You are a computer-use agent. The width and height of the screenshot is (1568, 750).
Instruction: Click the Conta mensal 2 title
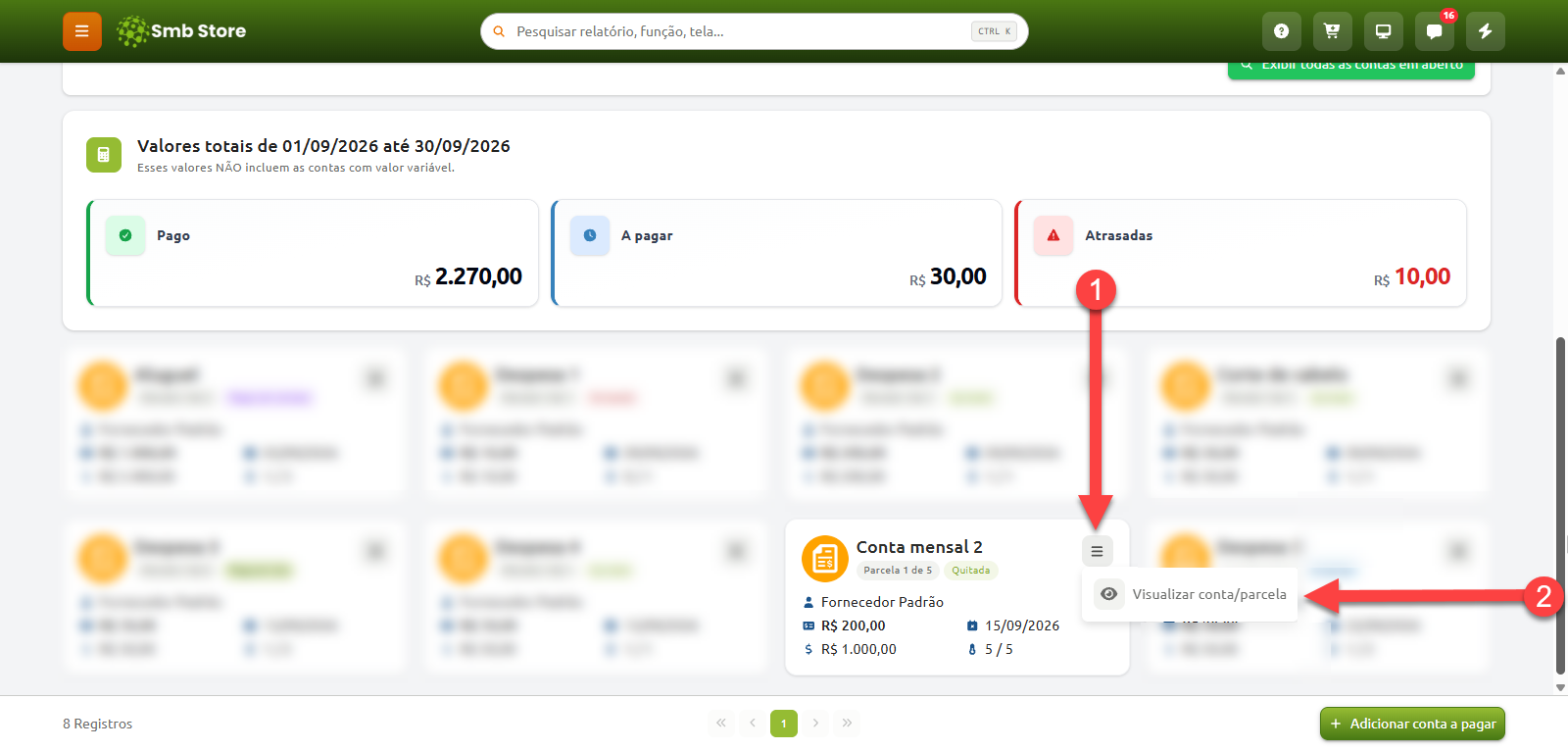pyautogui.click(x=919, y=547)
